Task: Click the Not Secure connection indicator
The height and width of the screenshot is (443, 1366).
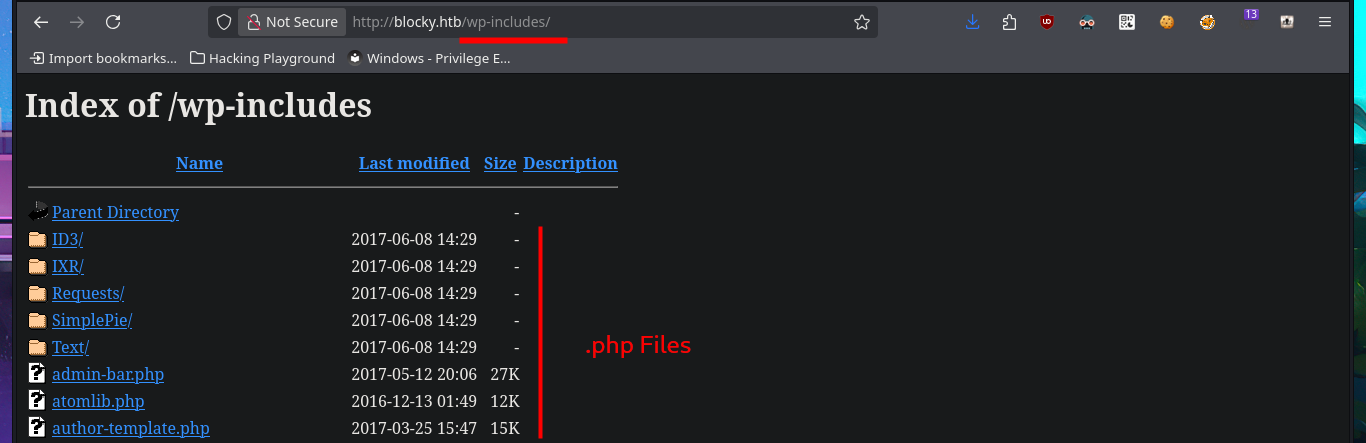Action: click(x=292, y=22)
